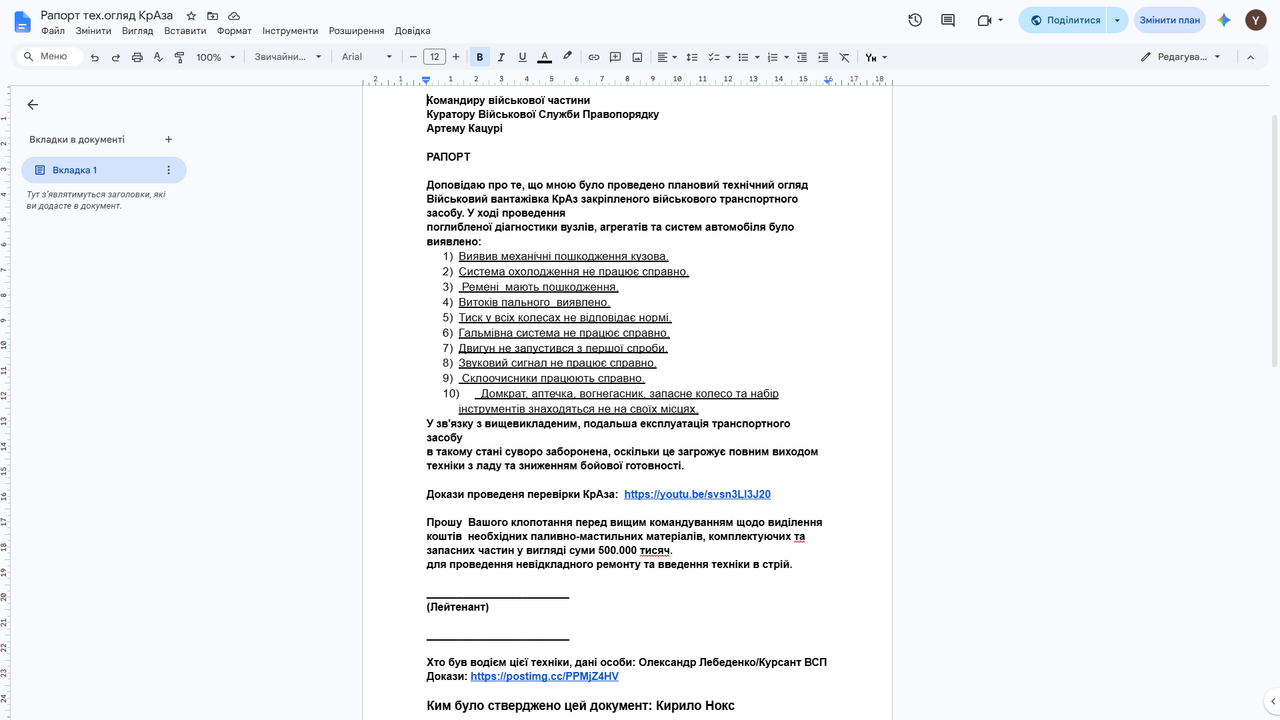Open the Gemini sparkle assistant

click(x=1224, y=20)
